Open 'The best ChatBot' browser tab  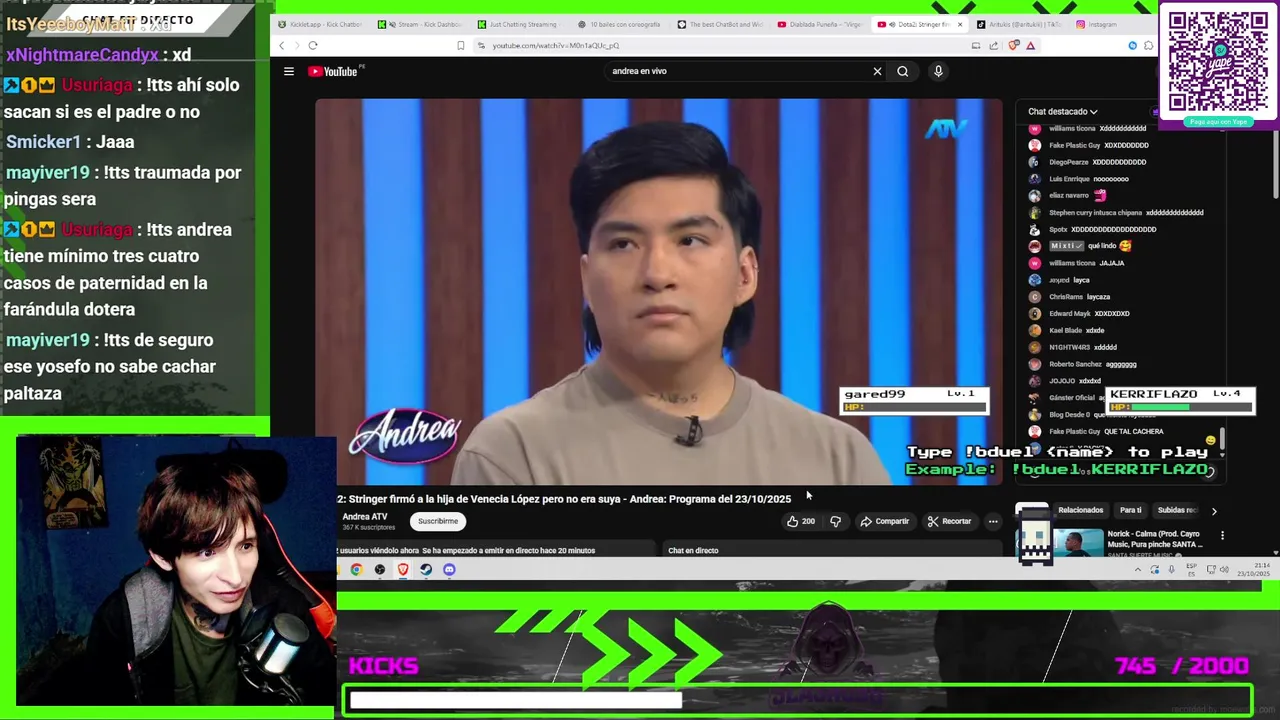click(x=718, y=24)
